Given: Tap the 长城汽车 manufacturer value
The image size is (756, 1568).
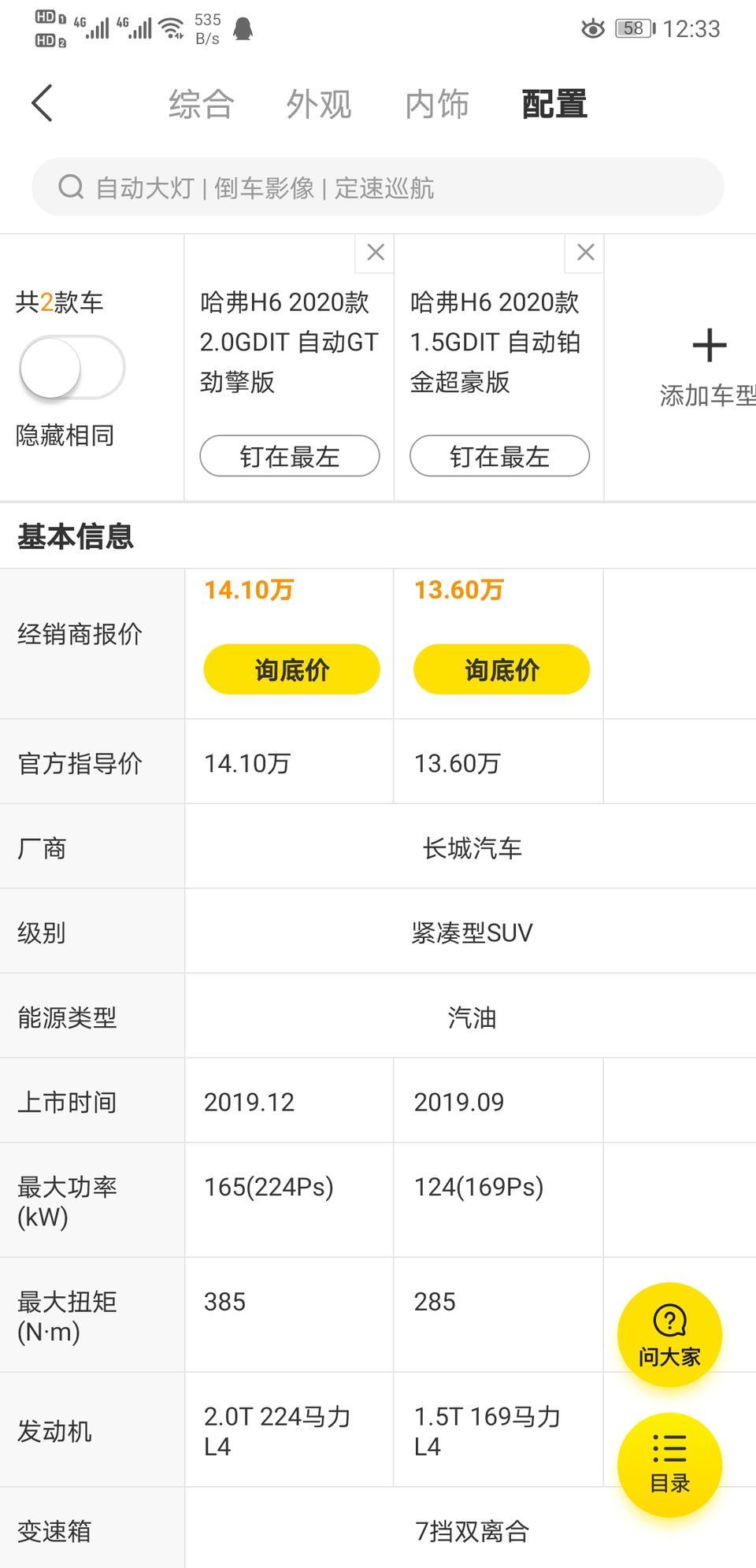Looking at the screenshot, I should [x=472, y=848].
